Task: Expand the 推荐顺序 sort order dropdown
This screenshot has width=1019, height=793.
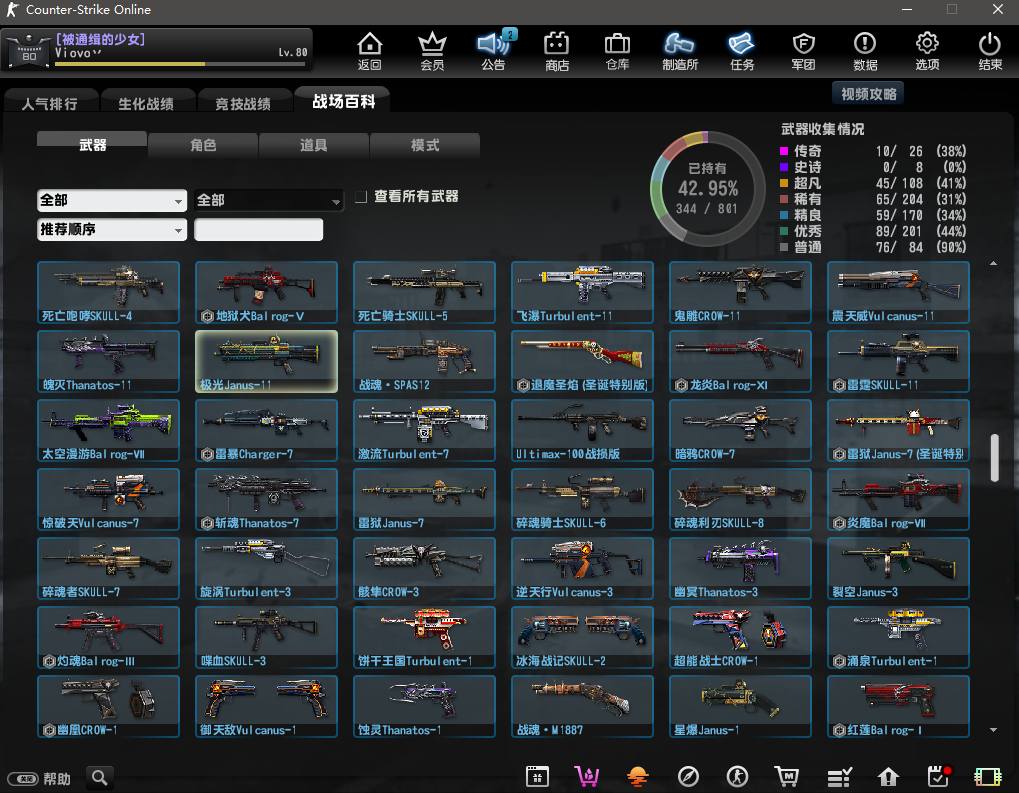Action: [111, 230]
